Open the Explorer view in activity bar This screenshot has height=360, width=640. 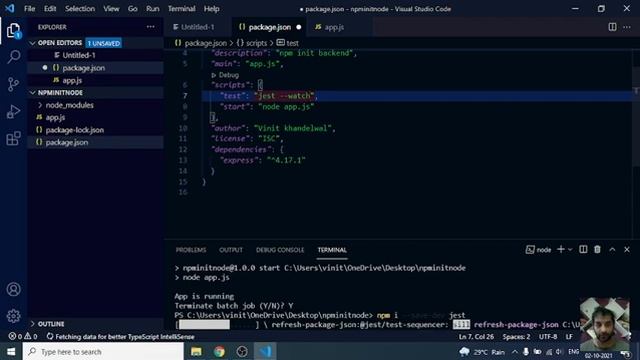tap(13, 30)
